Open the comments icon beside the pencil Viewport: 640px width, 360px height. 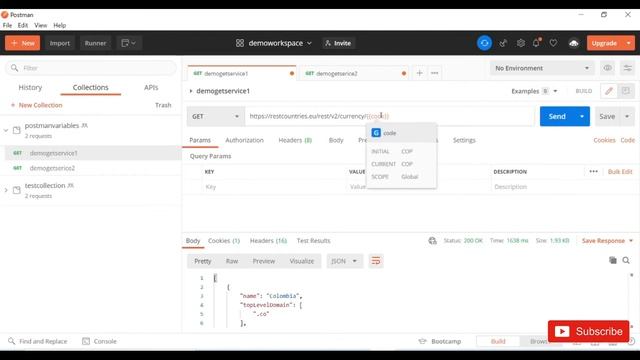625,91
